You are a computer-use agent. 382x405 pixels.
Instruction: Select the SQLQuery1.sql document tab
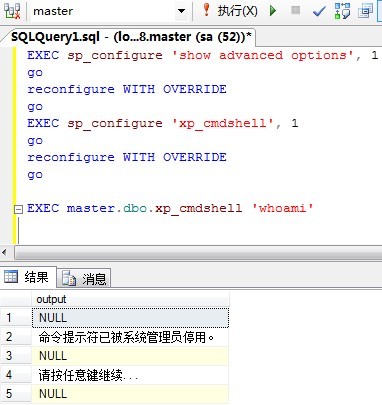(x=131, y=36)
